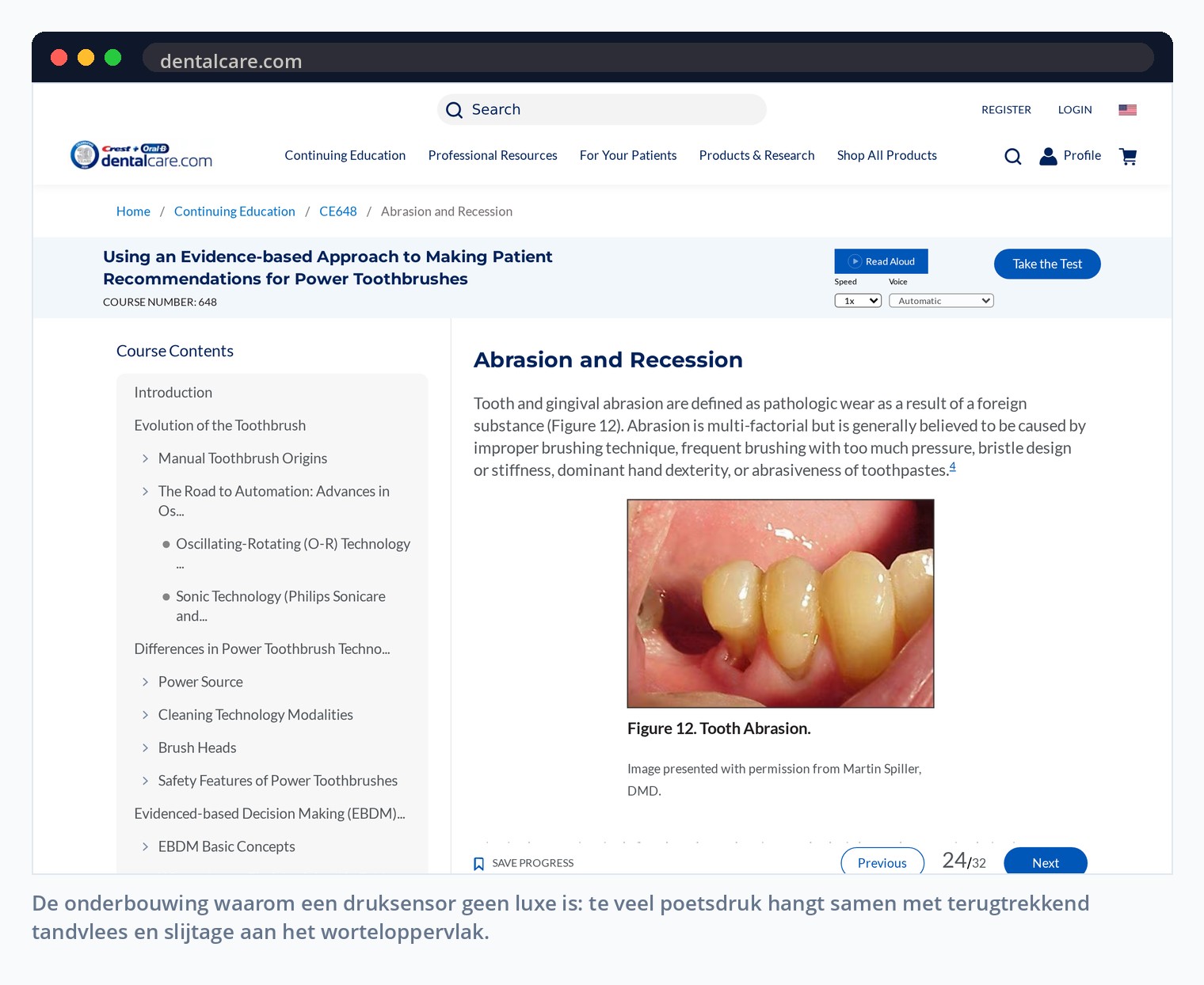Open the shopping cart icon
This screenshot has height=985, width=1204.
pyautogui.click(x=1128, y=157)
